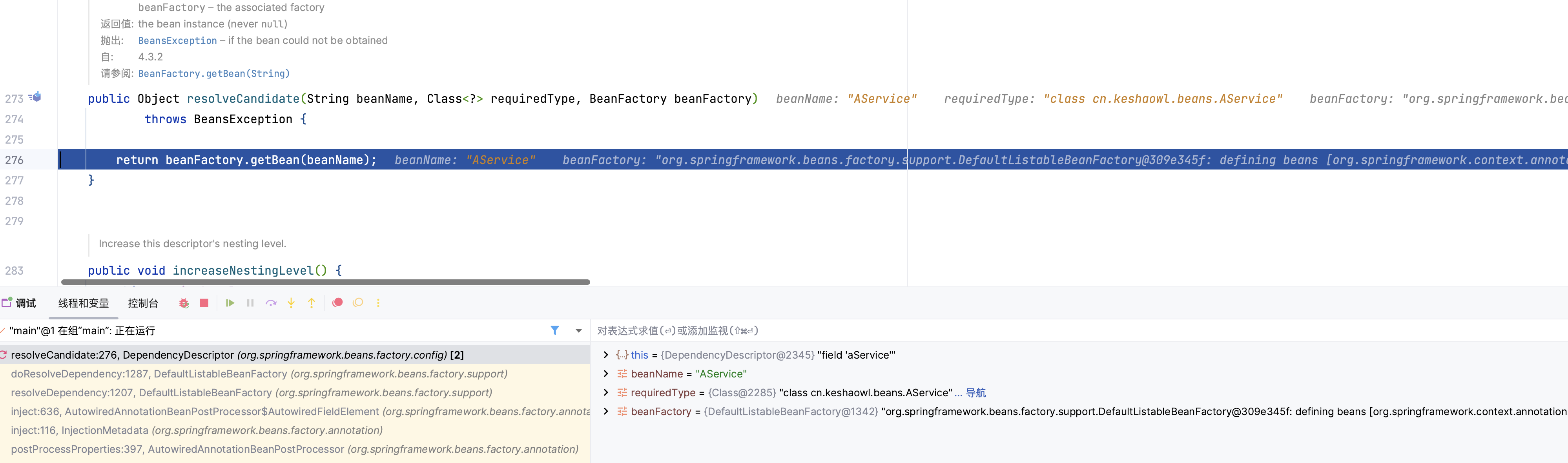Toggle Mute Breakpoints icon
The image size is (1568, 463).
(x=358, y=303)
